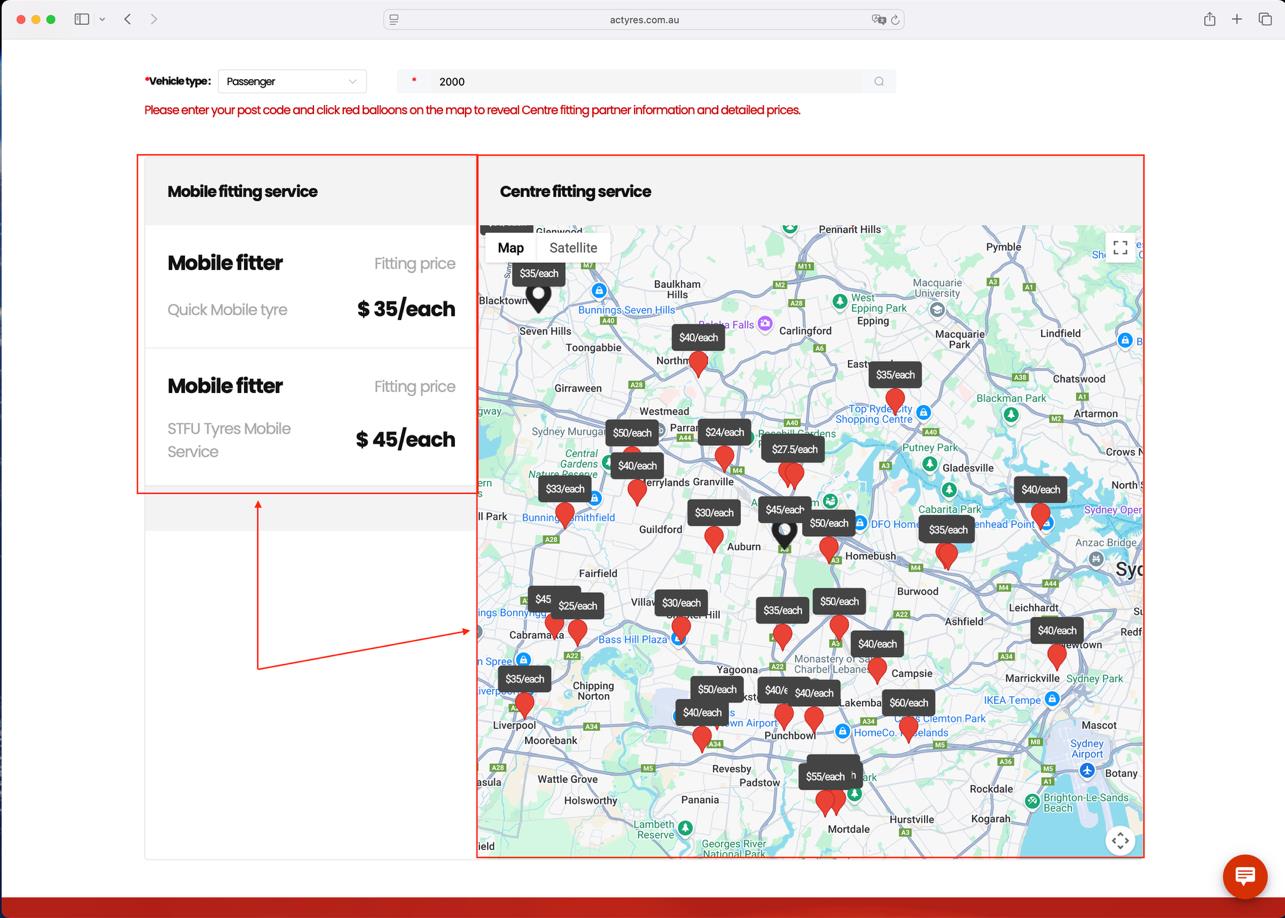1285x918 pixels.
Task: Open the red live chat bubble
Action: click(1245, 876)
